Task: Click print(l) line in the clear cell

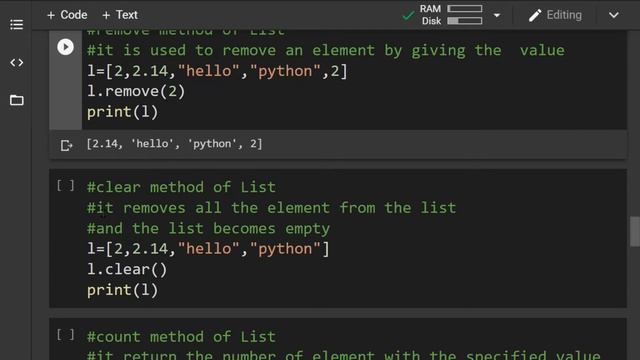Action: pyautogui.click(x=122, y=290)
